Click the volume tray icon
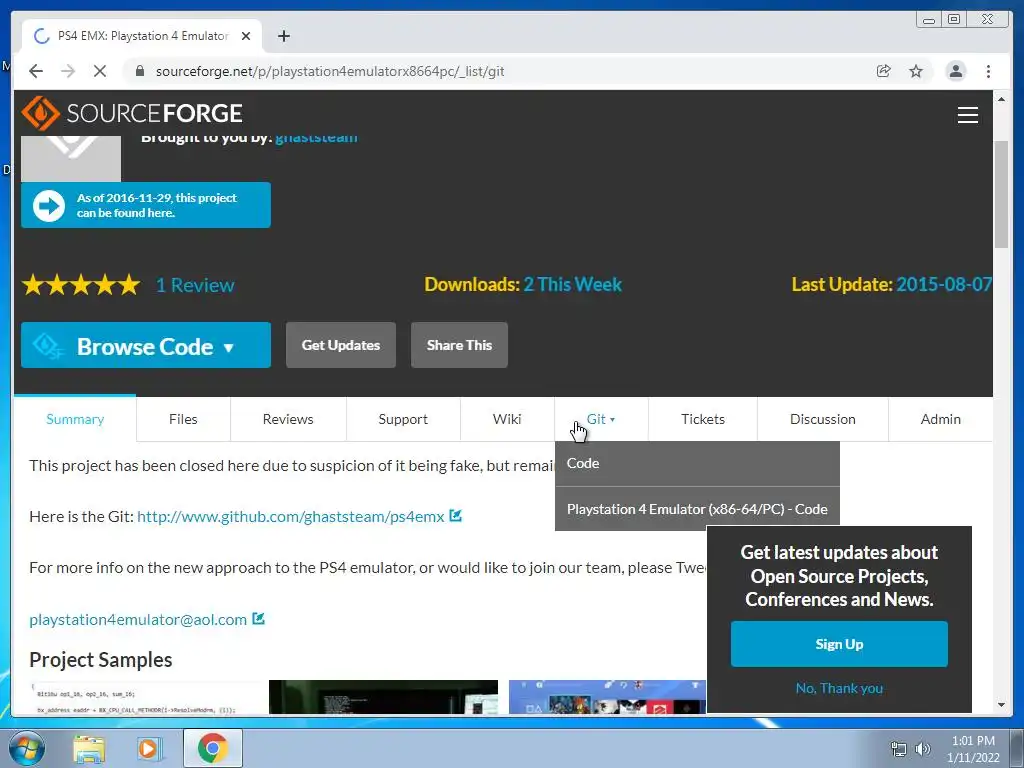1024x768 pixels. coord(922,749)
